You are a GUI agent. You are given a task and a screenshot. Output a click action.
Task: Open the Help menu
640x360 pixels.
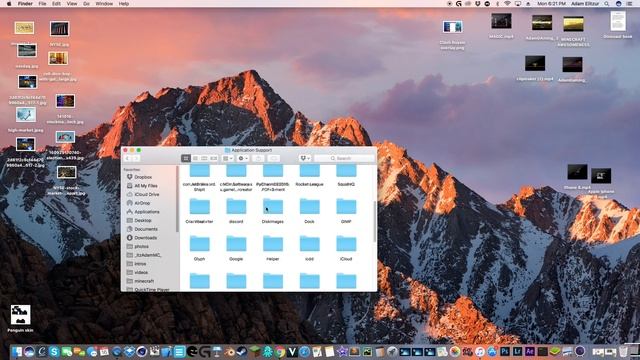tap(124, 4)
